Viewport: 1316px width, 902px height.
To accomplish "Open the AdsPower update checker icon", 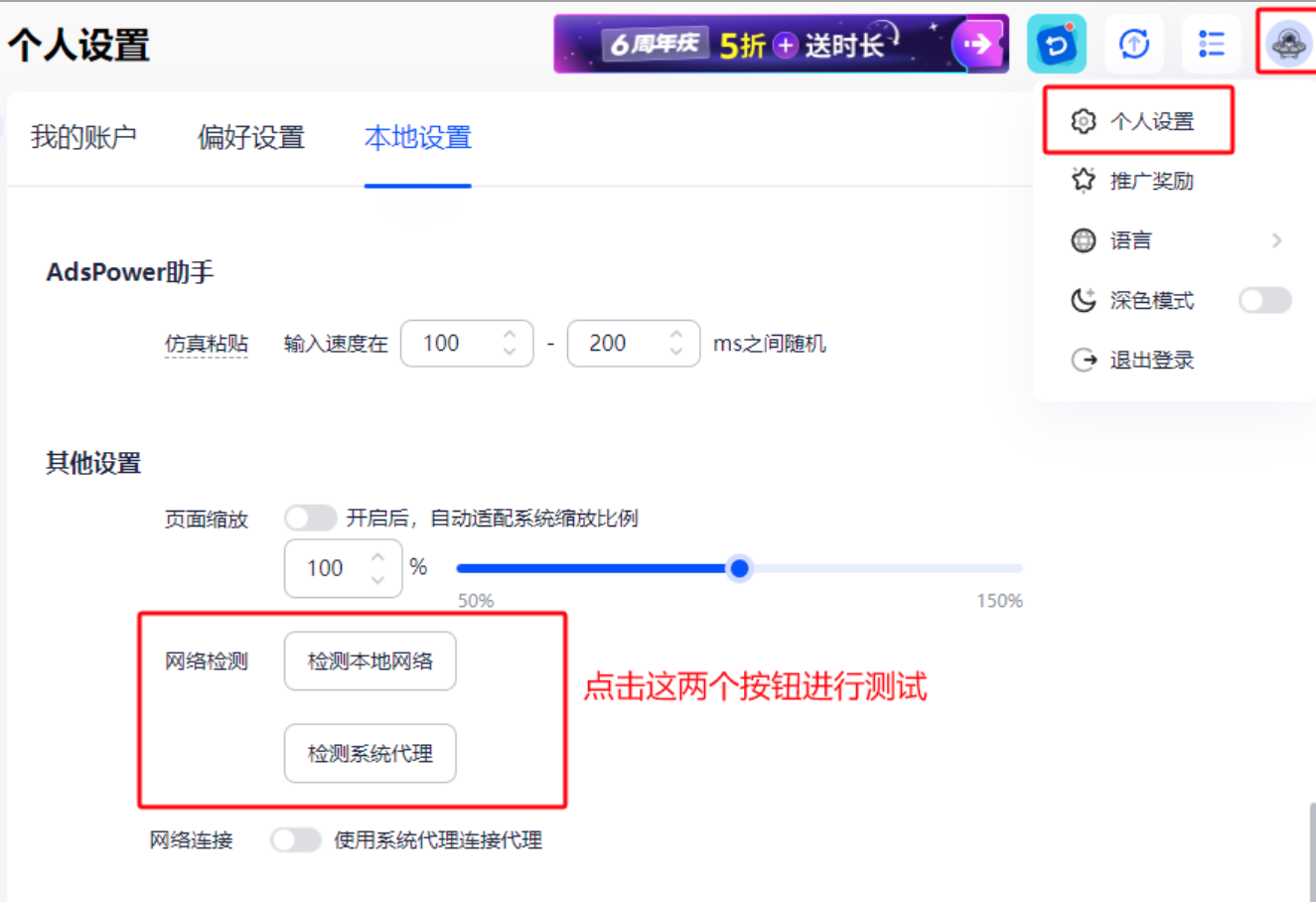I will coord(1133,44).
